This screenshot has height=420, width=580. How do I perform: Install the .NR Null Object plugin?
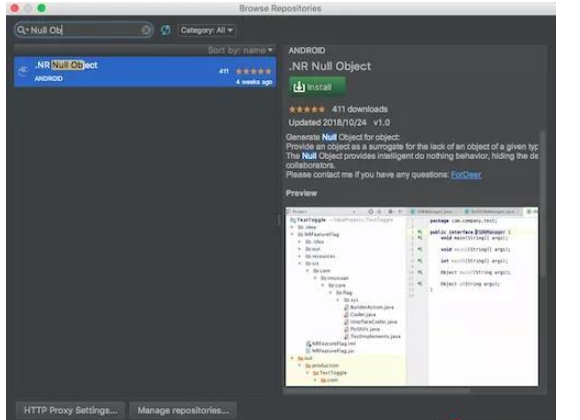click(317, 87)
